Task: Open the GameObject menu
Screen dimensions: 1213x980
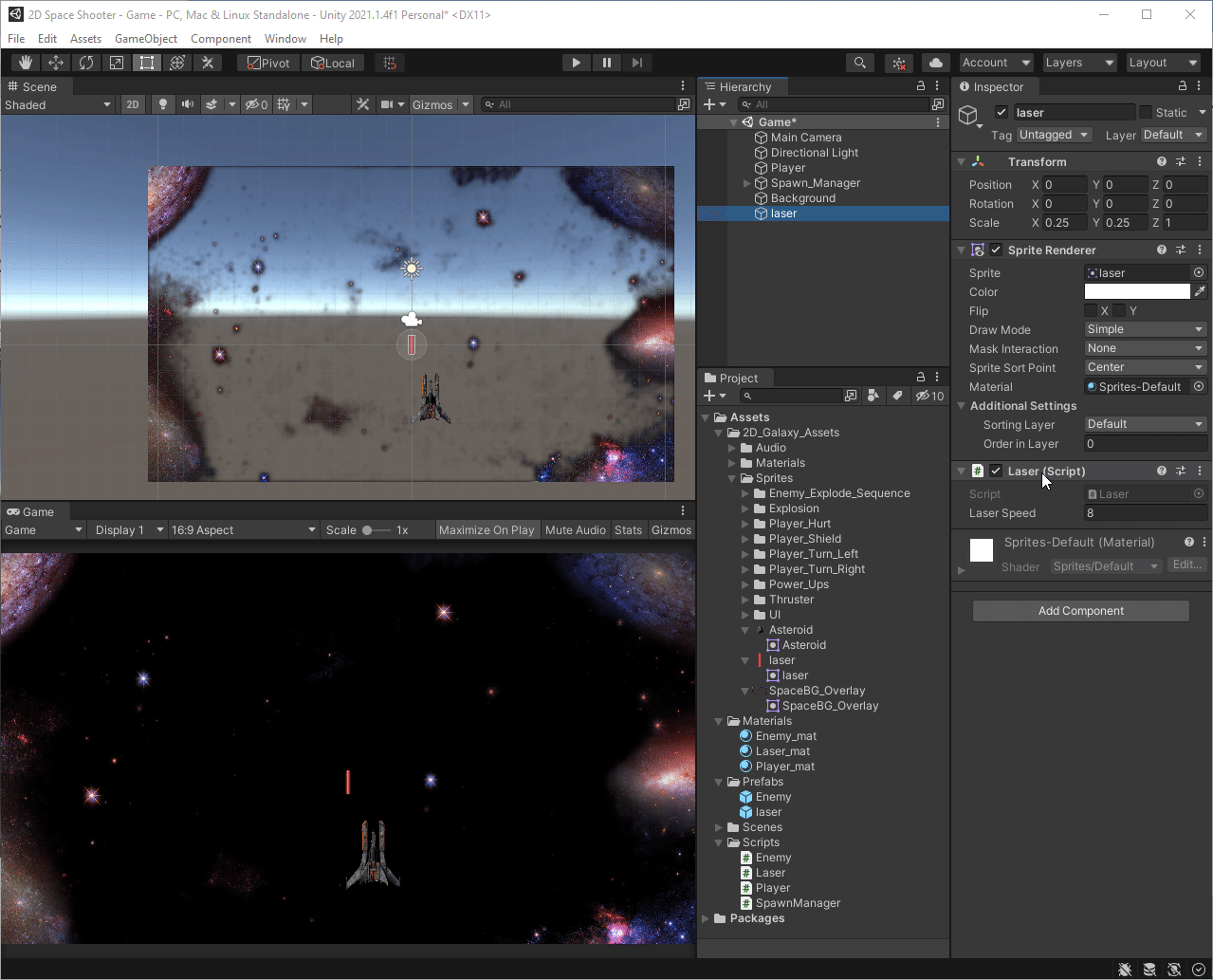Action: pos(146,39)
